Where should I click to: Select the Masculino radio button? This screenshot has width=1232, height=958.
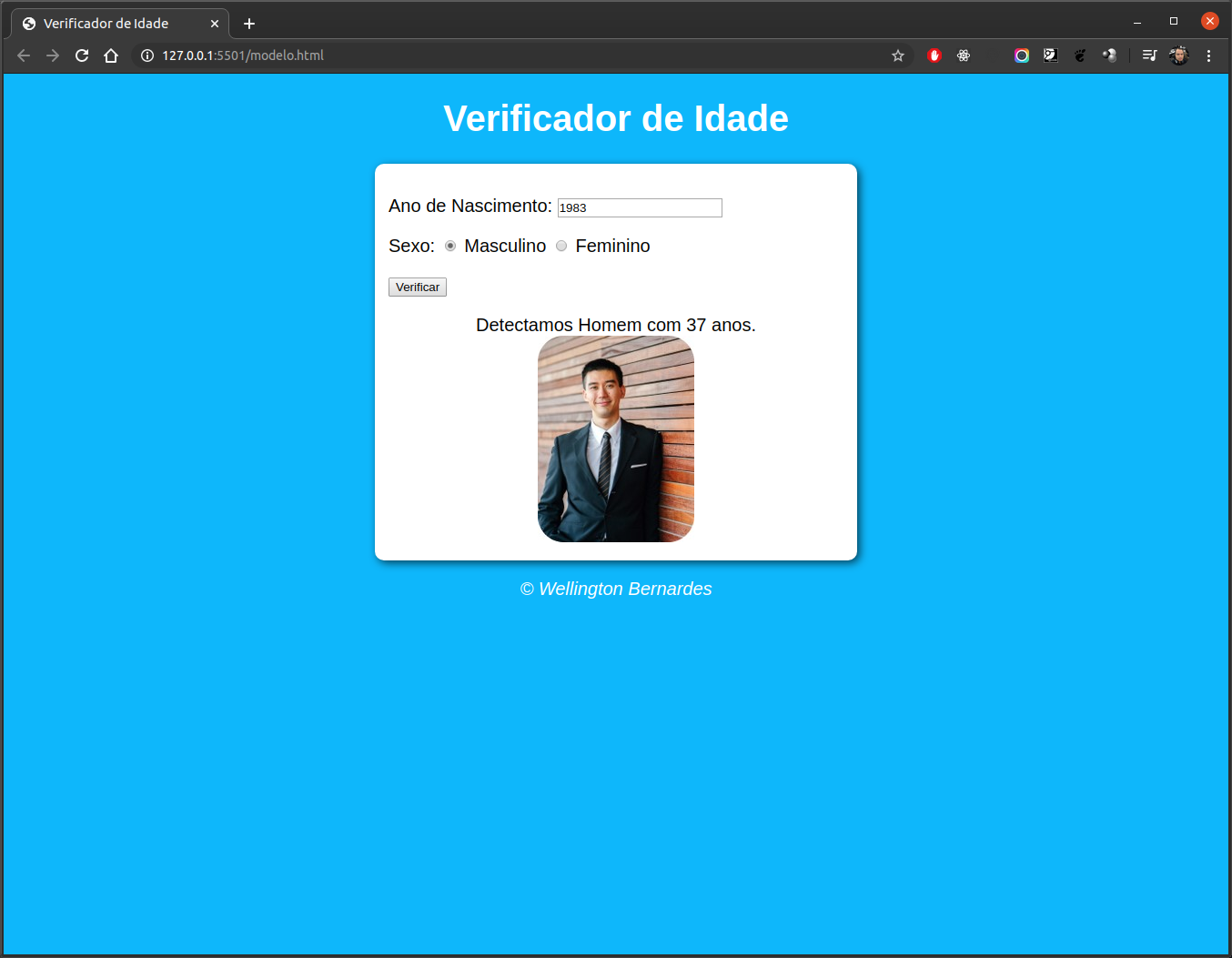click(x=450, y=246)
